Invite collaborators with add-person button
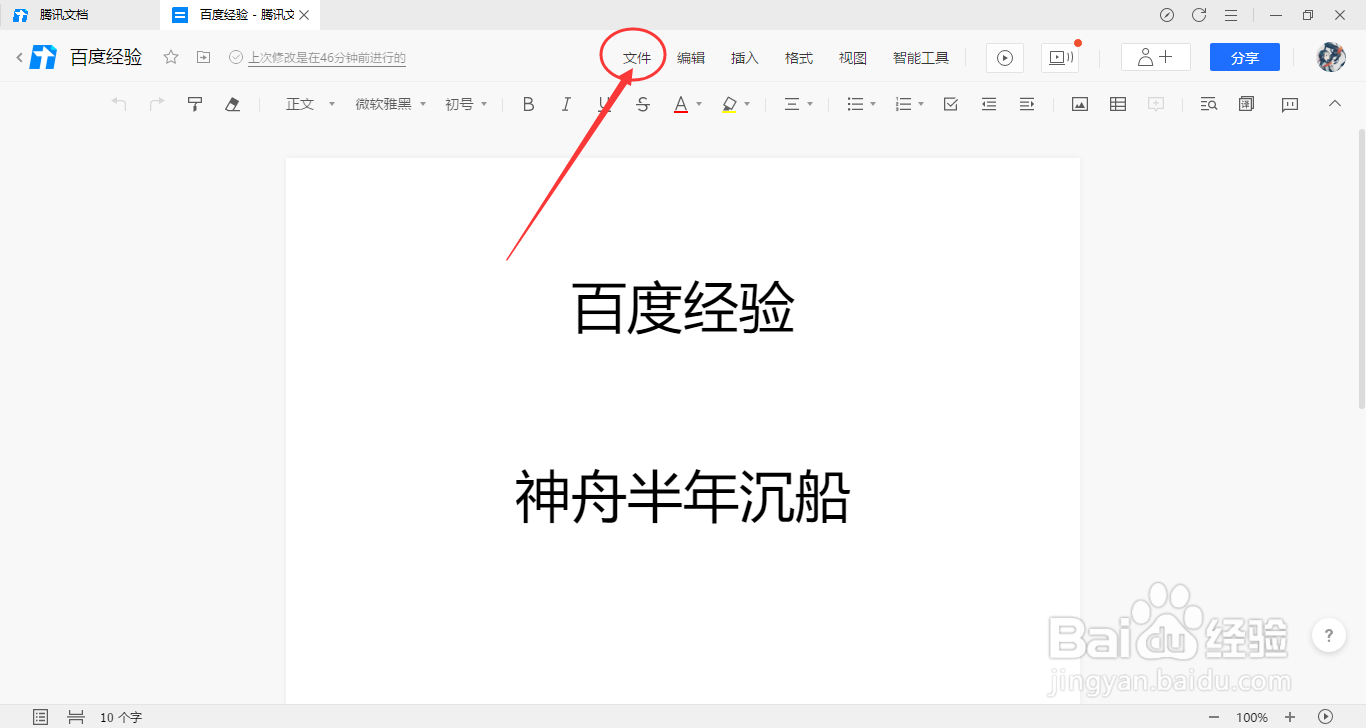The height and width of the screenshot is (728, 1366). 1156,58
